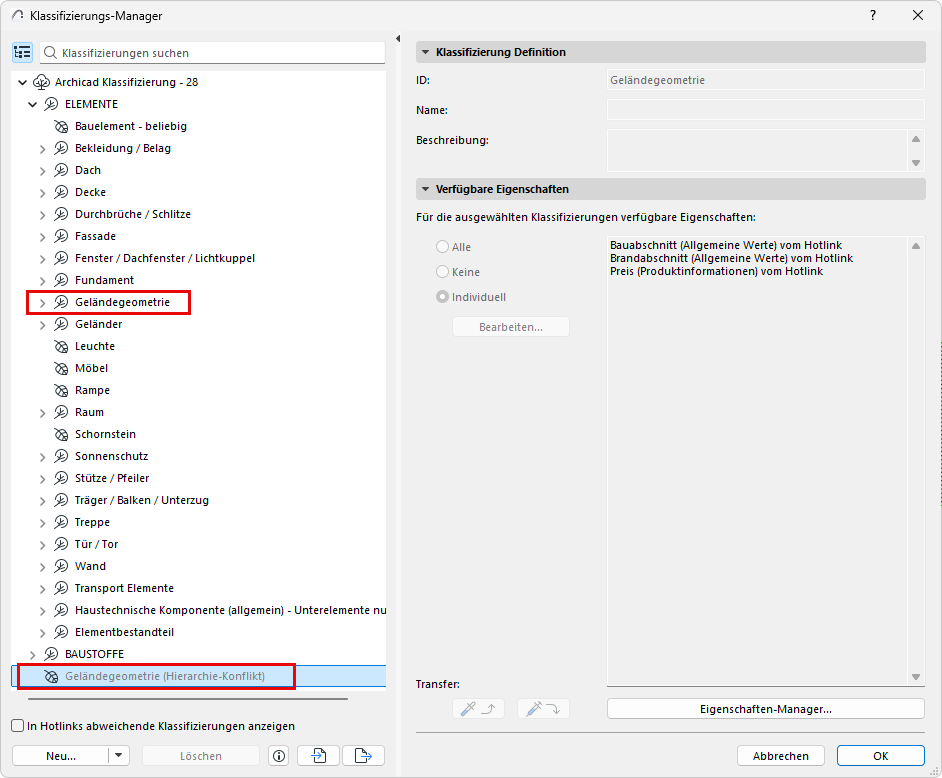Expand the Tür / Tor node
Image resolution: width=942 pixels, height=778 pixels.
point(43,545)
